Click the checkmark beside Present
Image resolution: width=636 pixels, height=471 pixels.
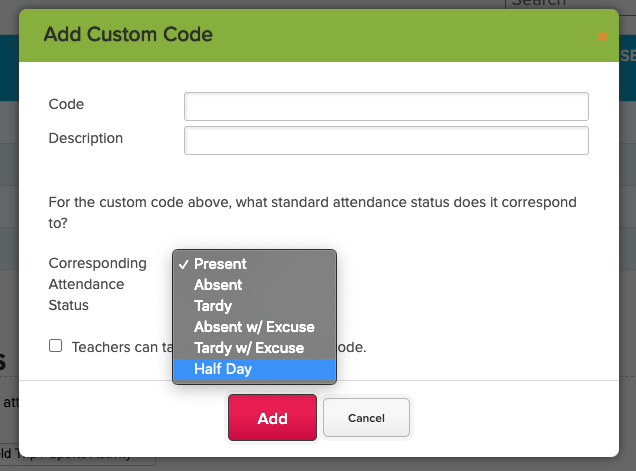point(183,264)
